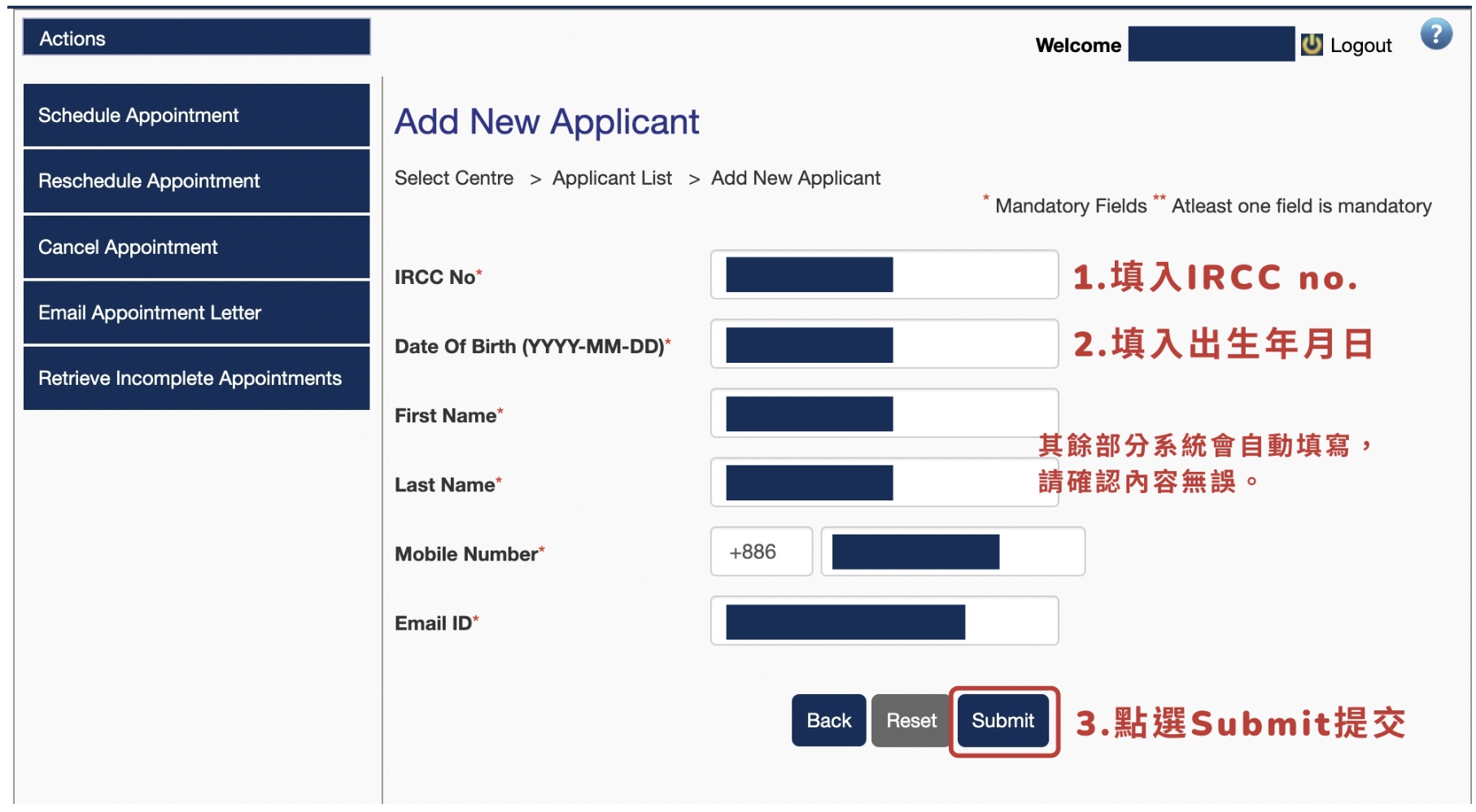This screenshot has width=1476, height=812.
Task: Select the First Name text box
Action: point(884,413)
